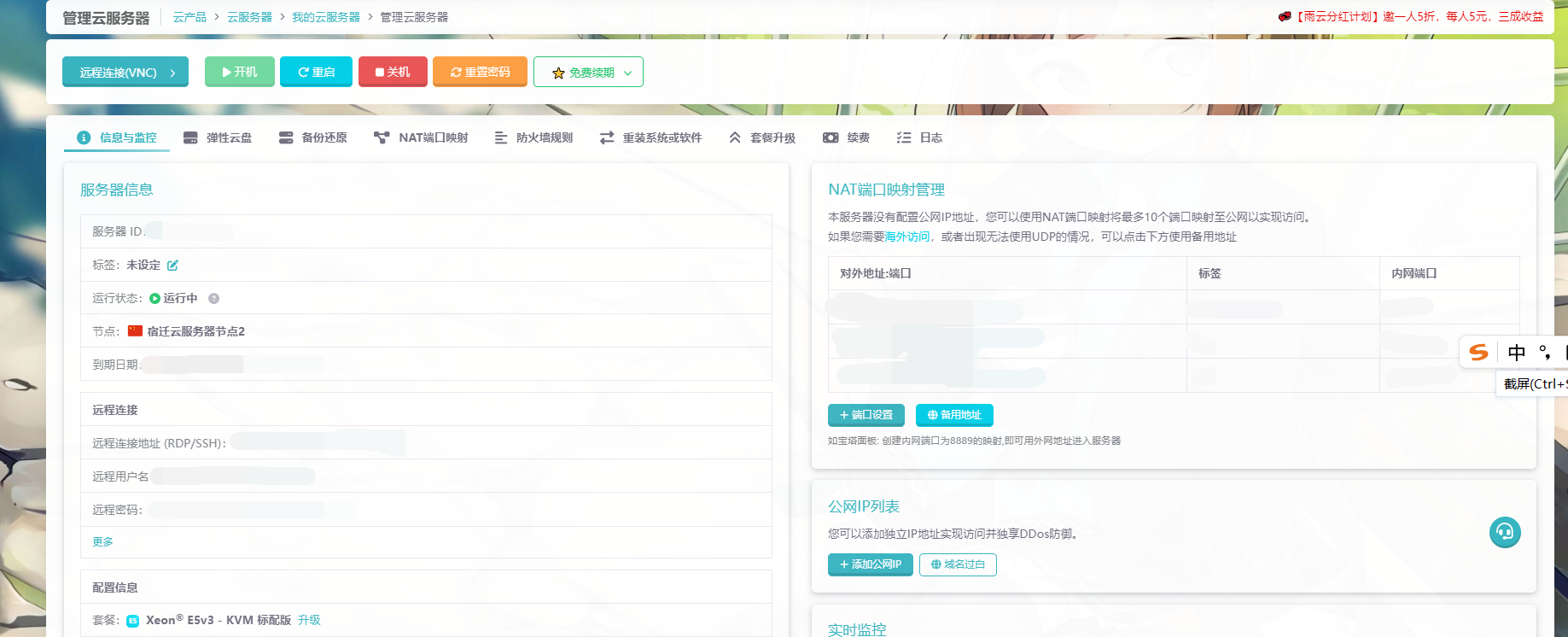
Task: Open the 防火墙规则 tab
Action: (x=533, y=138)
